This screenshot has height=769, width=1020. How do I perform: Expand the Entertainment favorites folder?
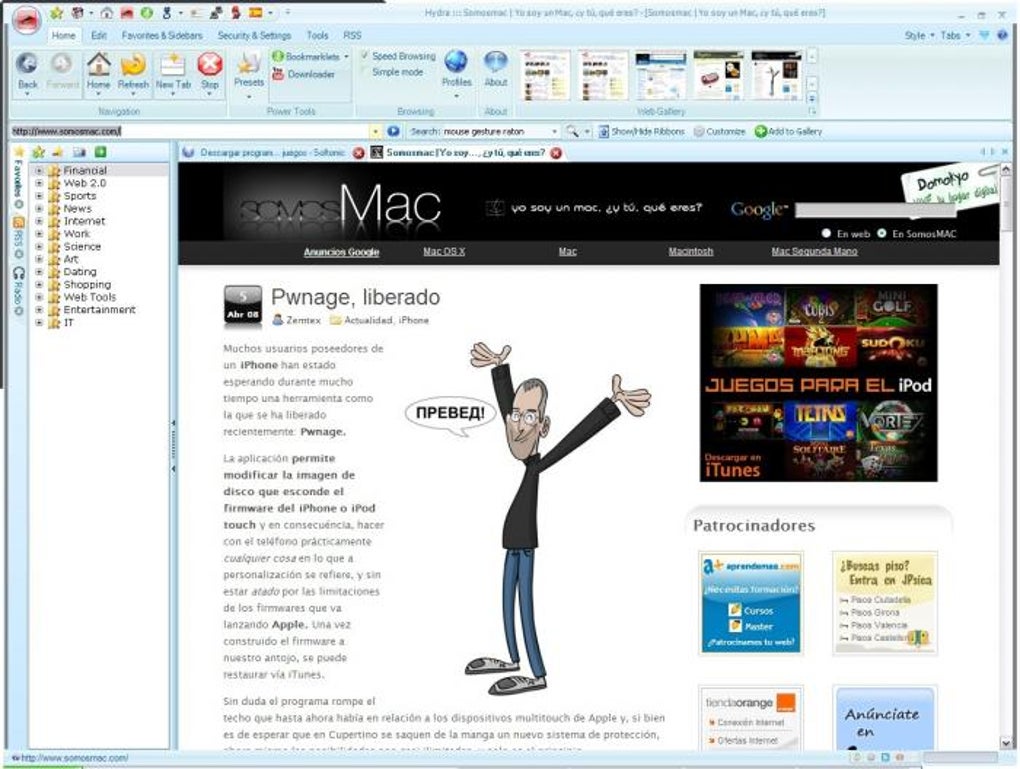tap(39, 310)
